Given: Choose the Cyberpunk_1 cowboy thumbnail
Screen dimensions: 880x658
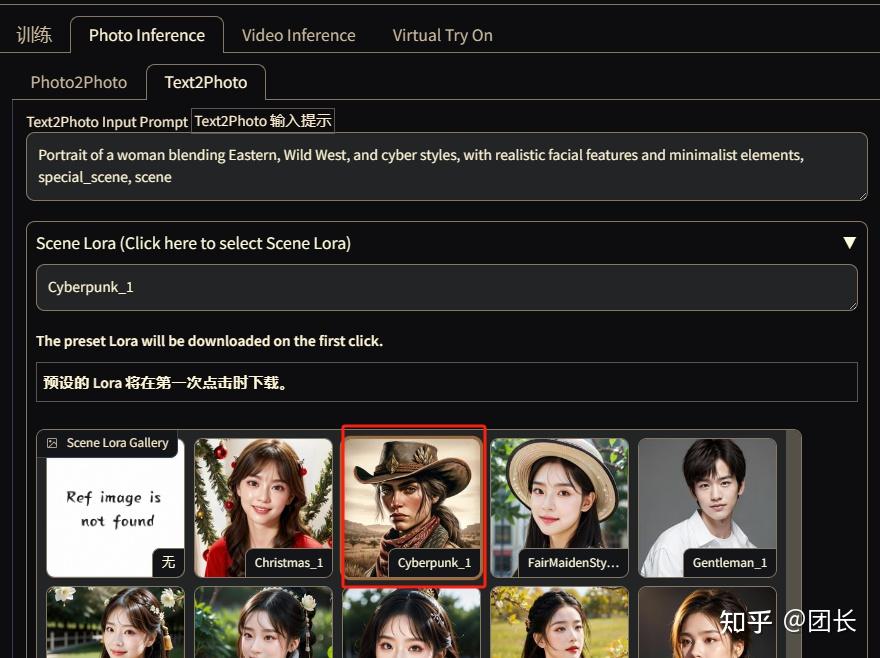Looking at the screenshot, I should click(x=412, y=508).
